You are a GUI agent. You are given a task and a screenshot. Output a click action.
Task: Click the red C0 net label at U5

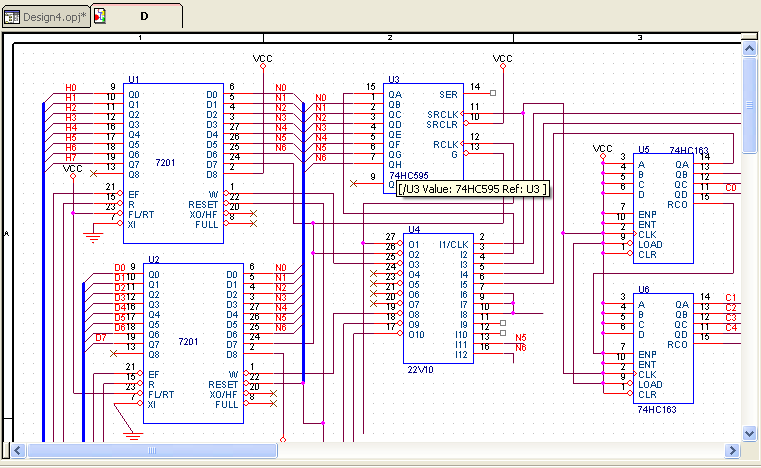[x=731, y=187]
